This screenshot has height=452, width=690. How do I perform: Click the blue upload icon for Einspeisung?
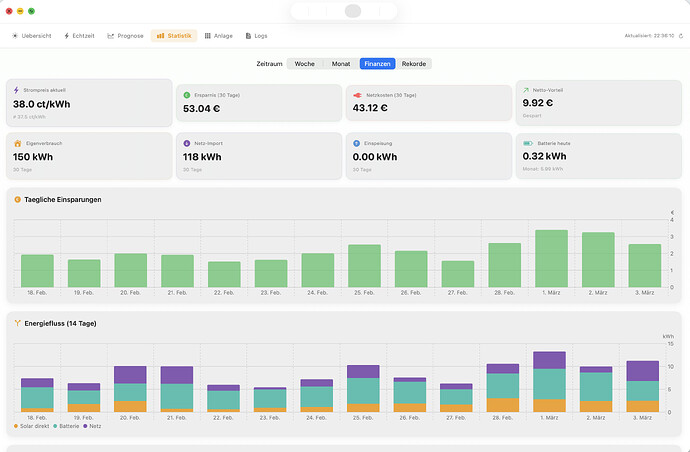click(x=356, y=143)
